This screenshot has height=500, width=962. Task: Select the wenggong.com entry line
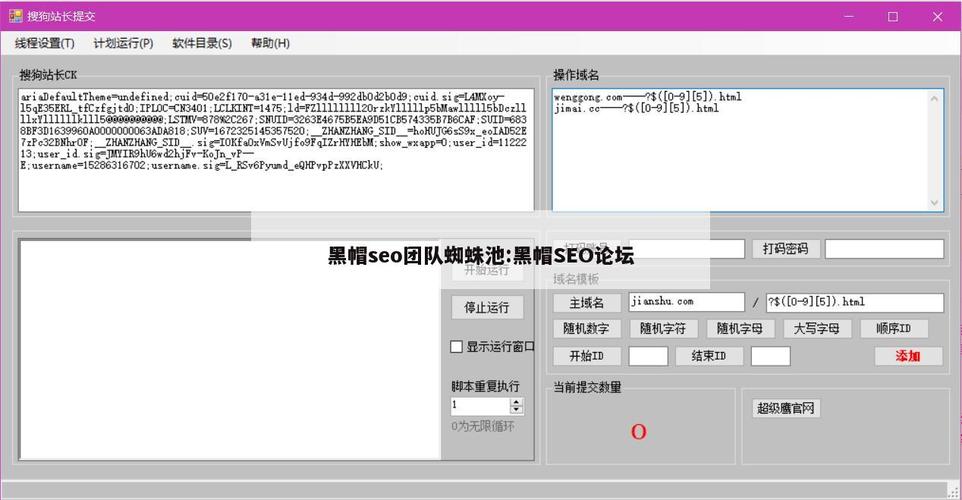(647, 97)
